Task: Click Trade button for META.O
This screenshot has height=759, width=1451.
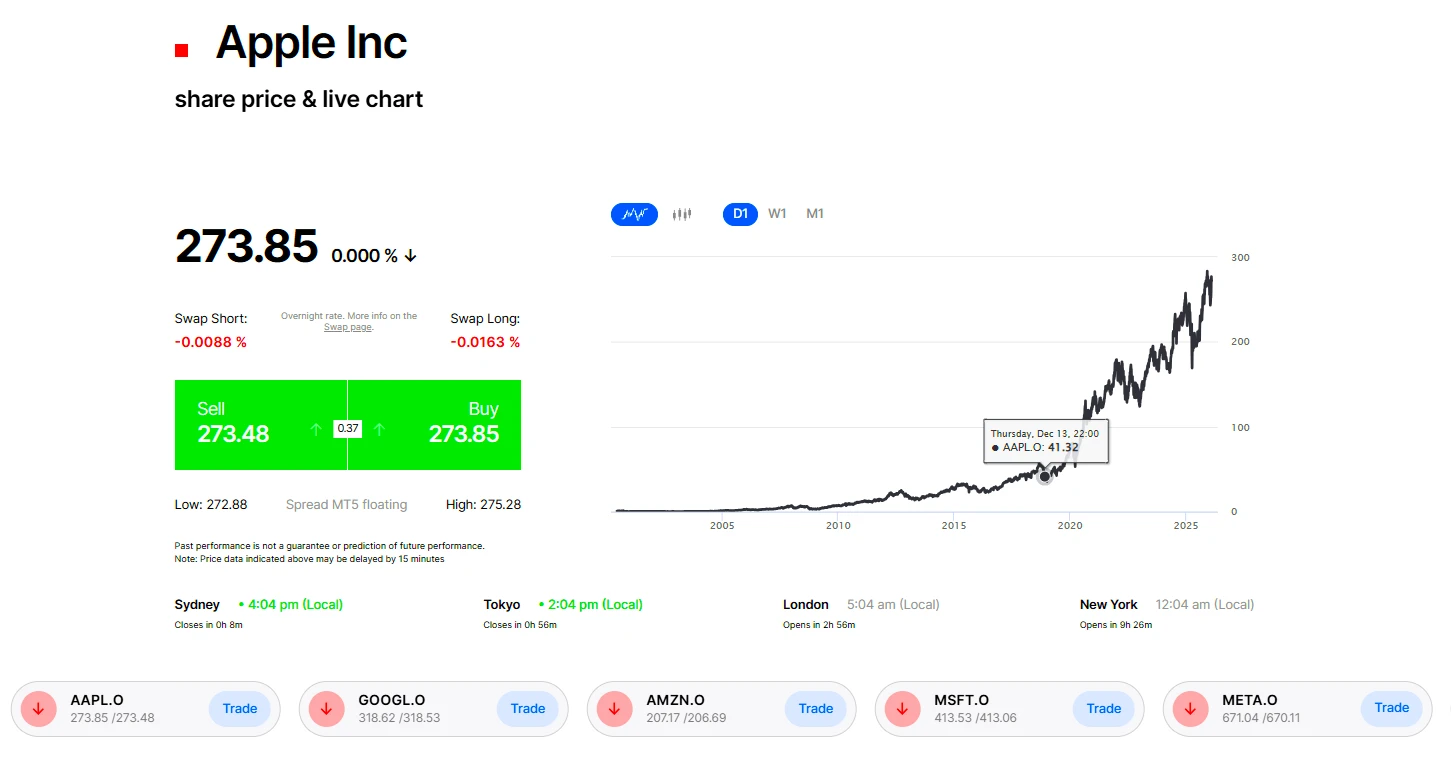Action: [x=1391, y=708]
